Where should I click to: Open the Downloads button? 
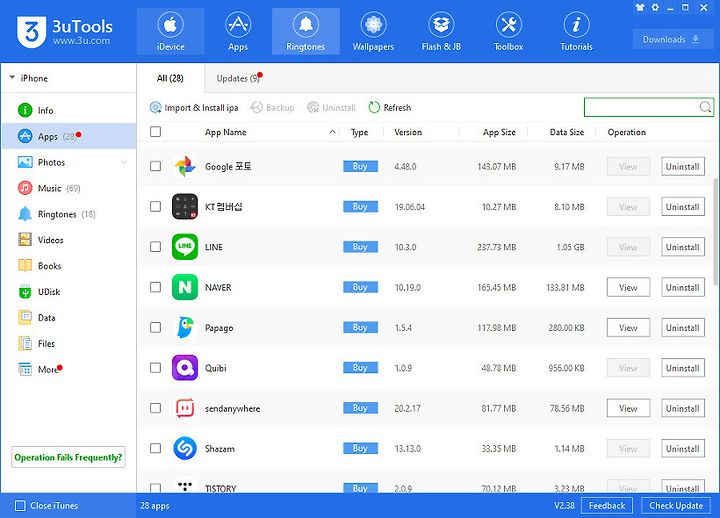point(671,39)
